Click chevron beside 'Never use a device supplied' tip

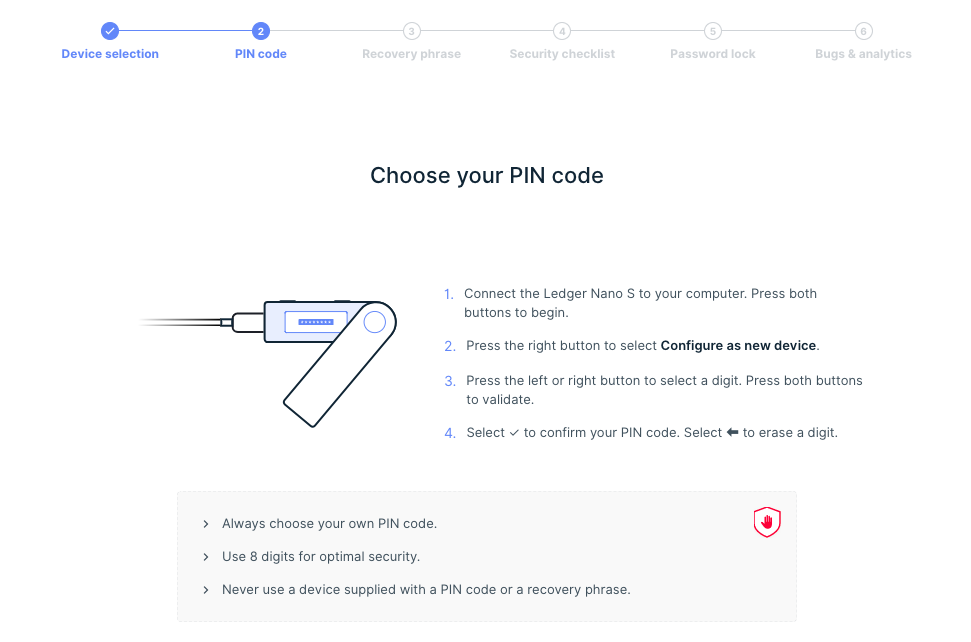(x=206, y=590)
